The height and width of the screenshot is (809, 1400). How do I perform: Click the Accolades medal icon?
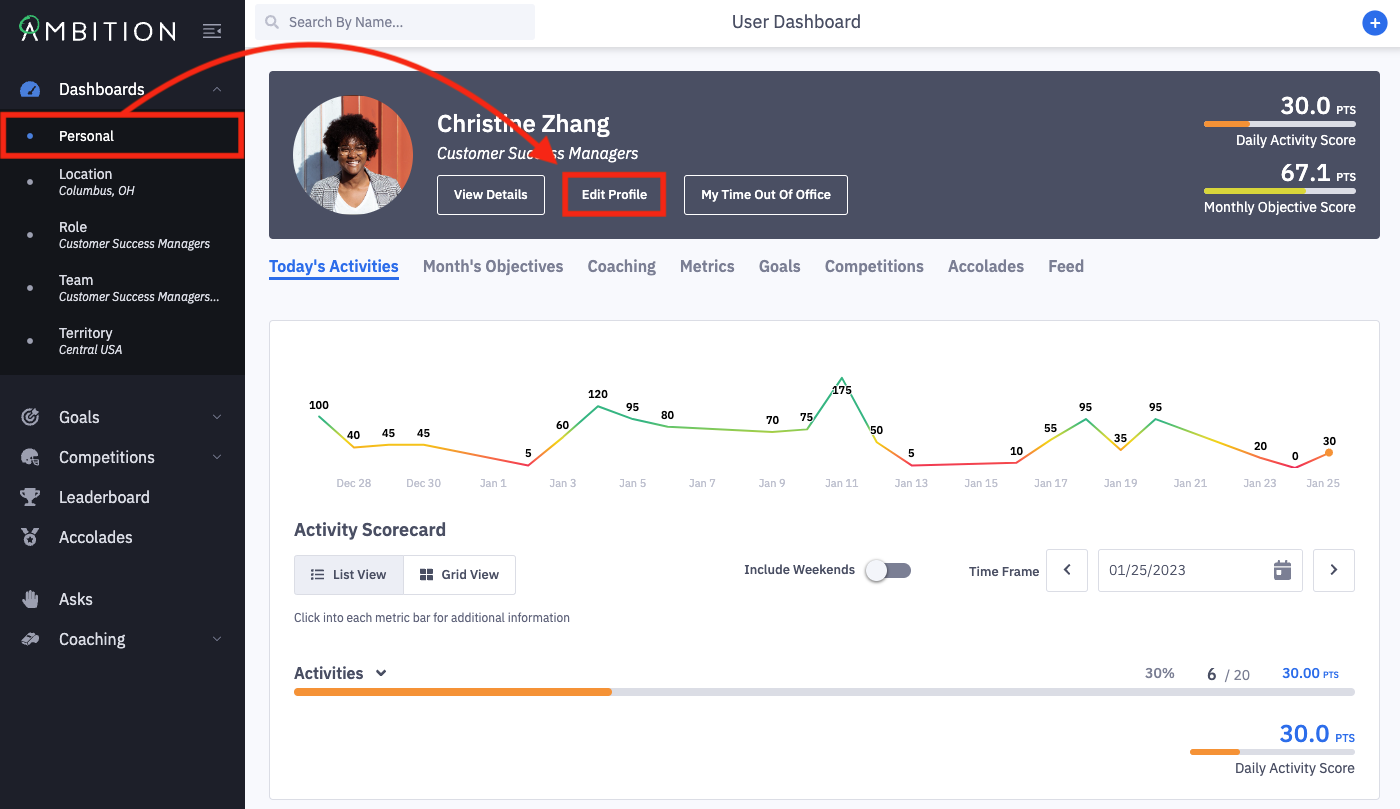click(x=30, y=537)
